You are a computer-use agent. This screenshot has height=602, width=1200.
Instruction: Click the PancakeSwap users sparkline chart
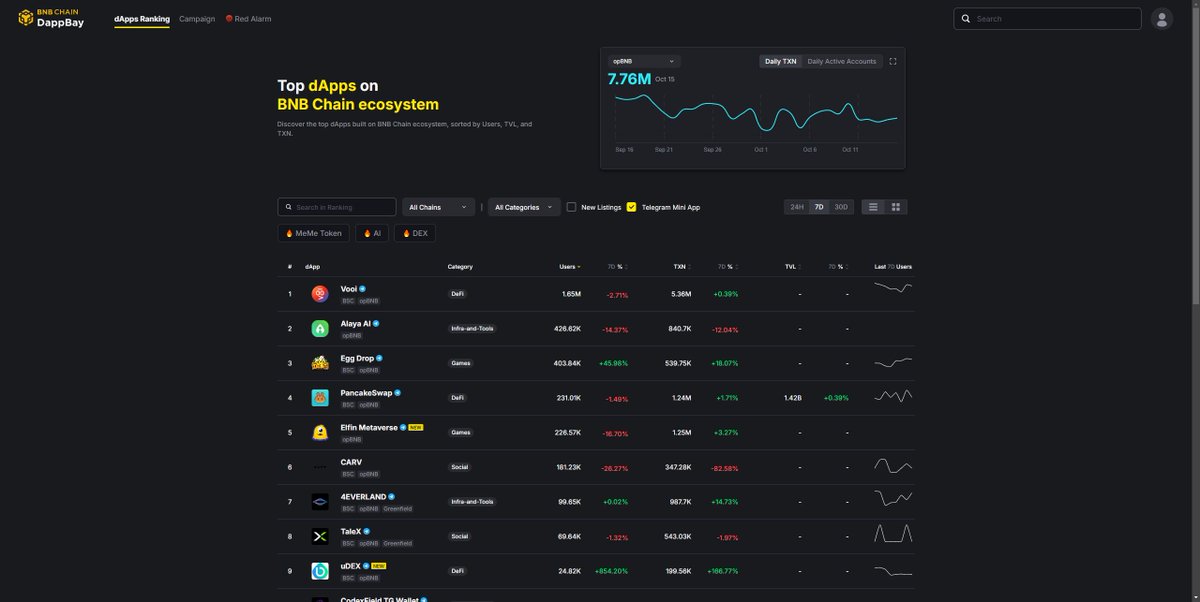click(892, 397)
